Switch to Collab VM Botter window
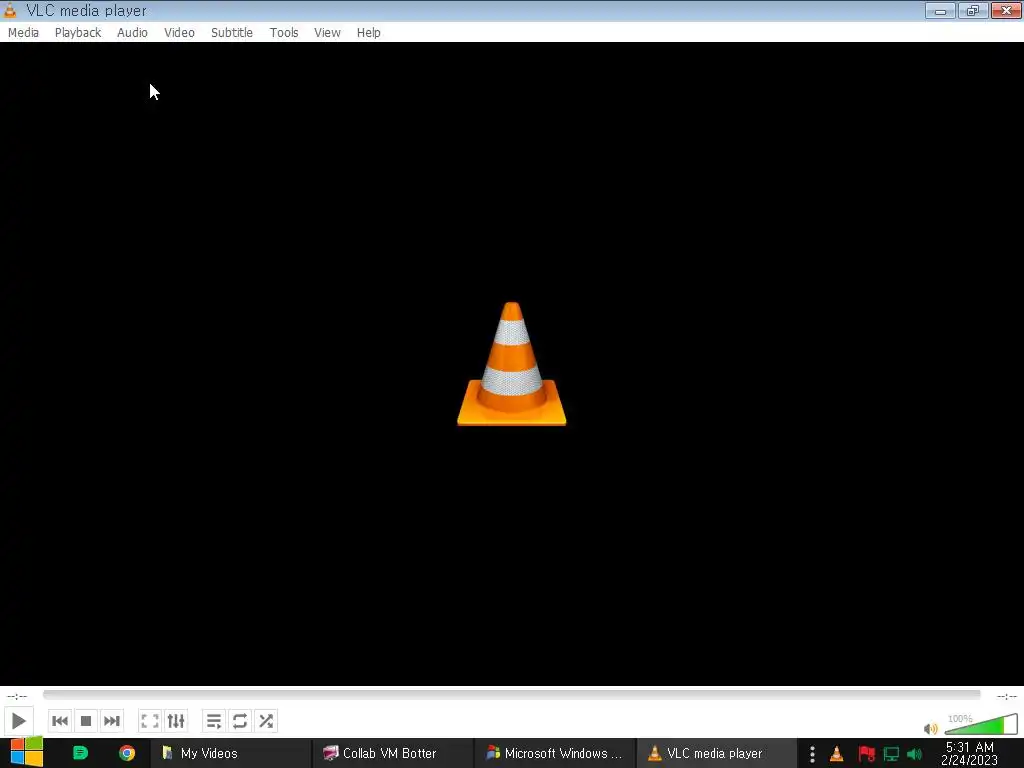The width and height of the screenshot is (1024, 768). click(392, 753)
